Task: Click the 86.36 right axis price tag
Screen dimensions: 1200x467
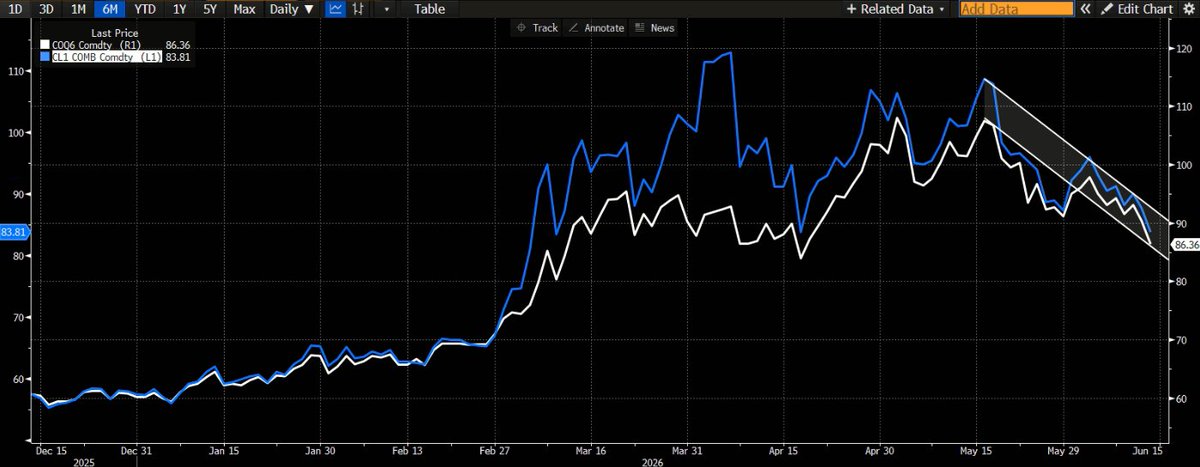Action: pyautogui.click(x=1186, y=244)
